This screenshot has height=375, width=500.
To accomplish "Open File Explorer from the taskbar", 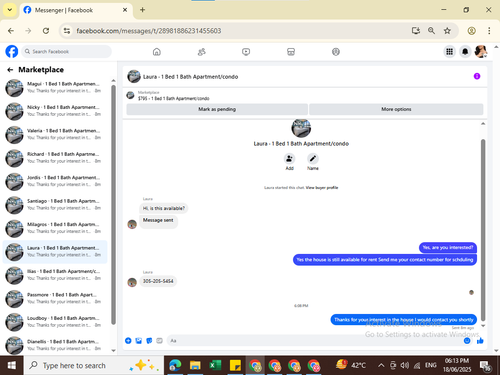I will (x=195, y=366).
